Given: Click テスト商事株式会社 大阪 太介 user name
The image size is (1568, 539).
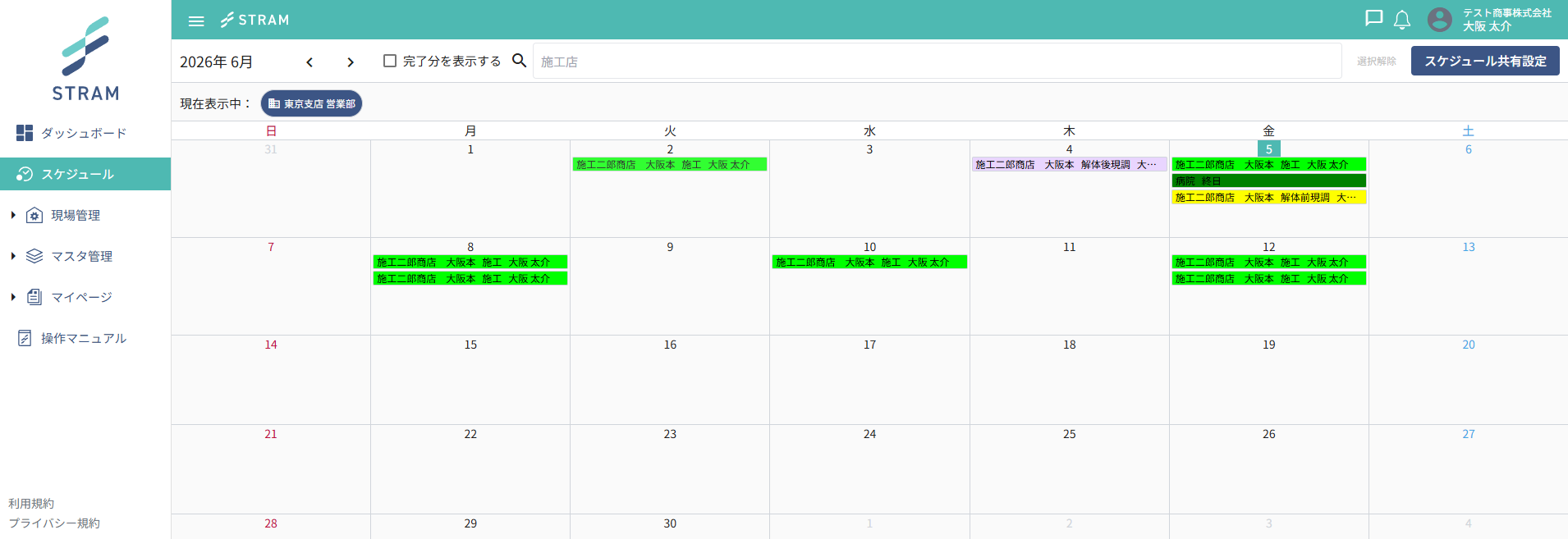Looking at the screenshot, I should pyautogui.click(x=1507, y=20).
